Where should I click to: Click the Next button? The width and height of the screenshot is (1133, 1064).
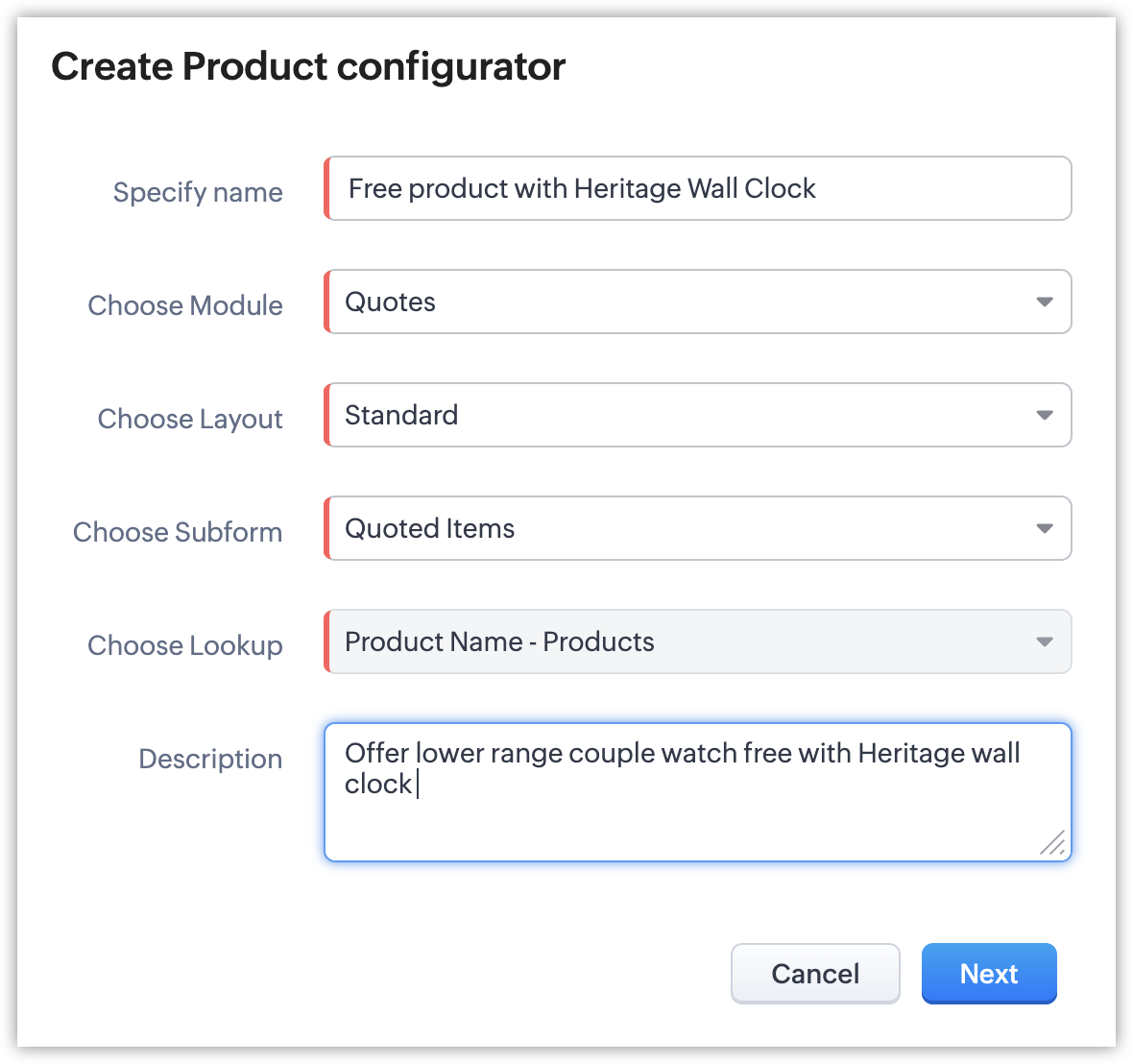click(989, 974)
